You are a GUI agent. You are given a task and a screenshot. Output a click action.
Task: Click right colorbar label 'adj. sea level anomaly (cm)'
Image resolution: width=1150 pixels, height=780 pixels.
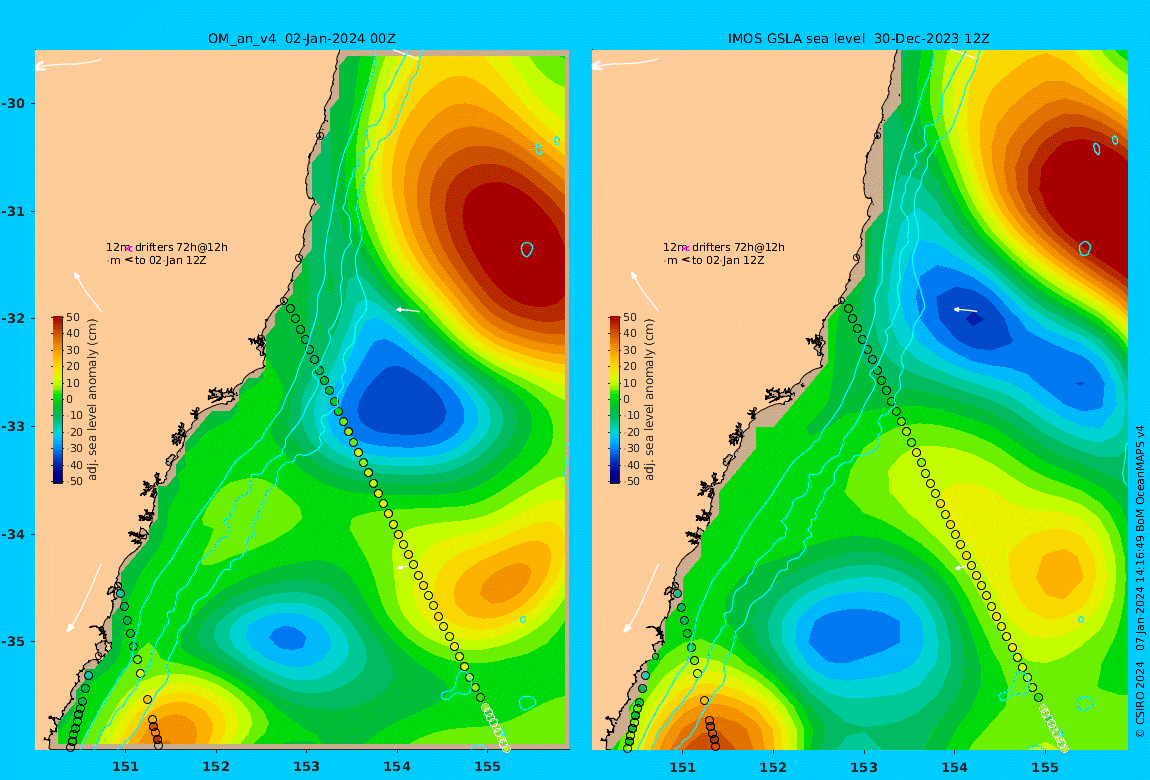[649, 400]
